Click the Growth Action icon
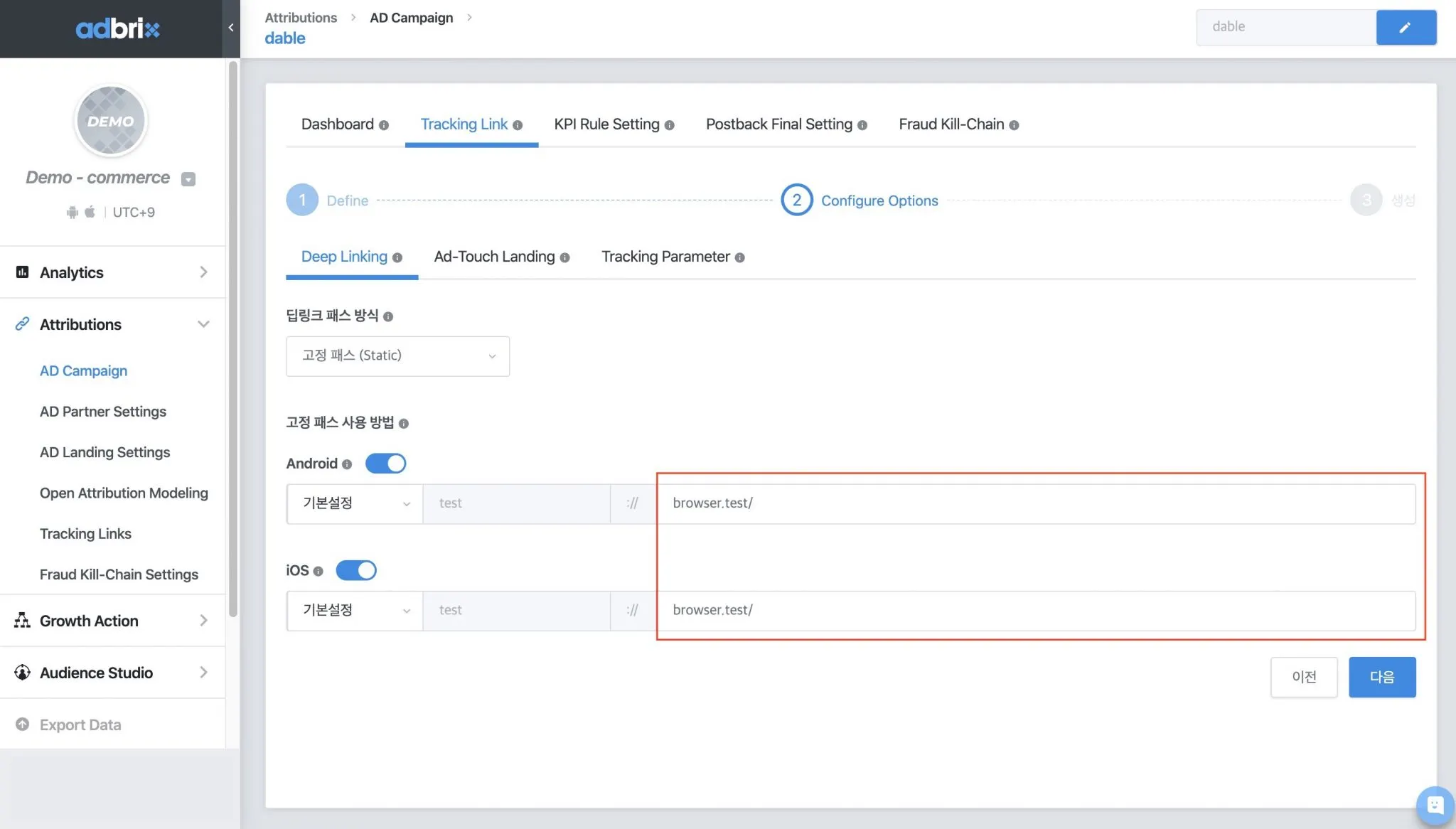 (22, 621)
